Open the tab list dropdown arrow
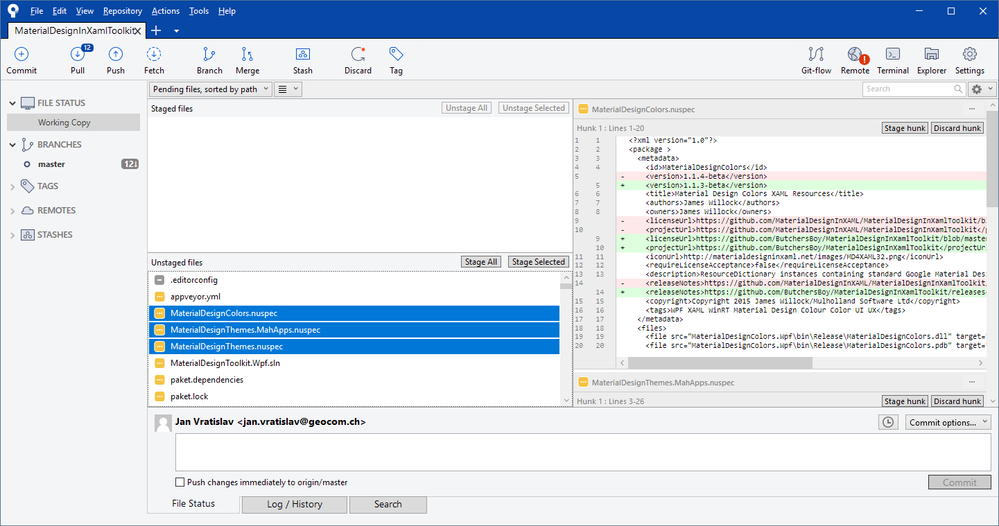Screen dimensions: 999x526 pos(176,31)
